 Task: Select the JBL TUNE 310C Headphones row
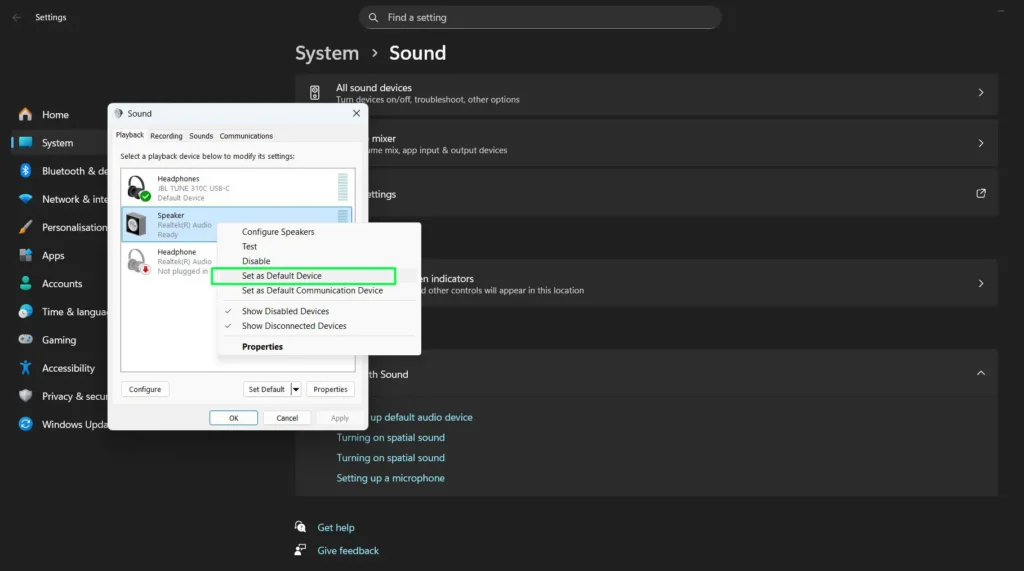coord(237,188)
